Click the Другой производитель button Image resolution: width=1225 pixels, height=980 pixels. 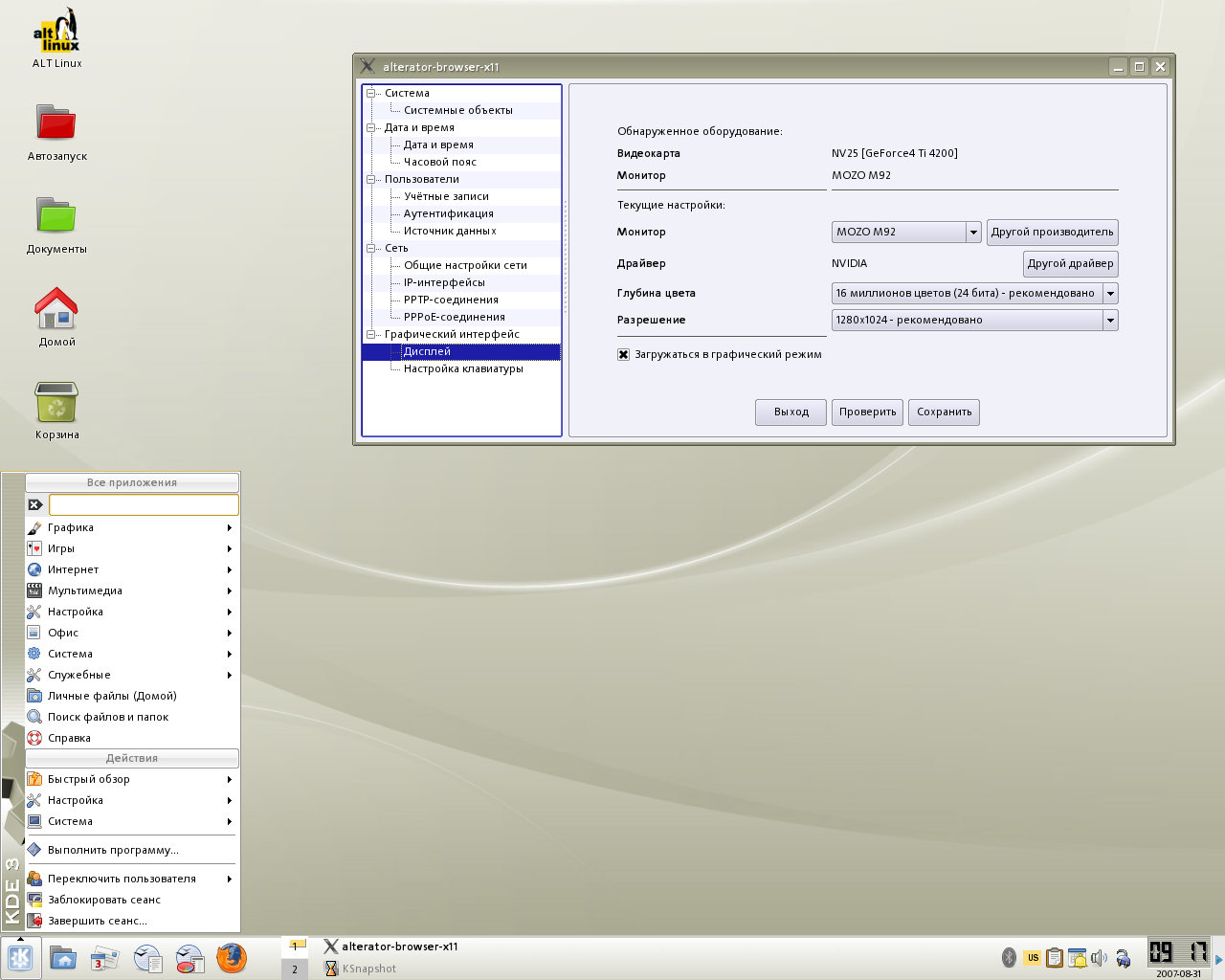click(1052, 232)
